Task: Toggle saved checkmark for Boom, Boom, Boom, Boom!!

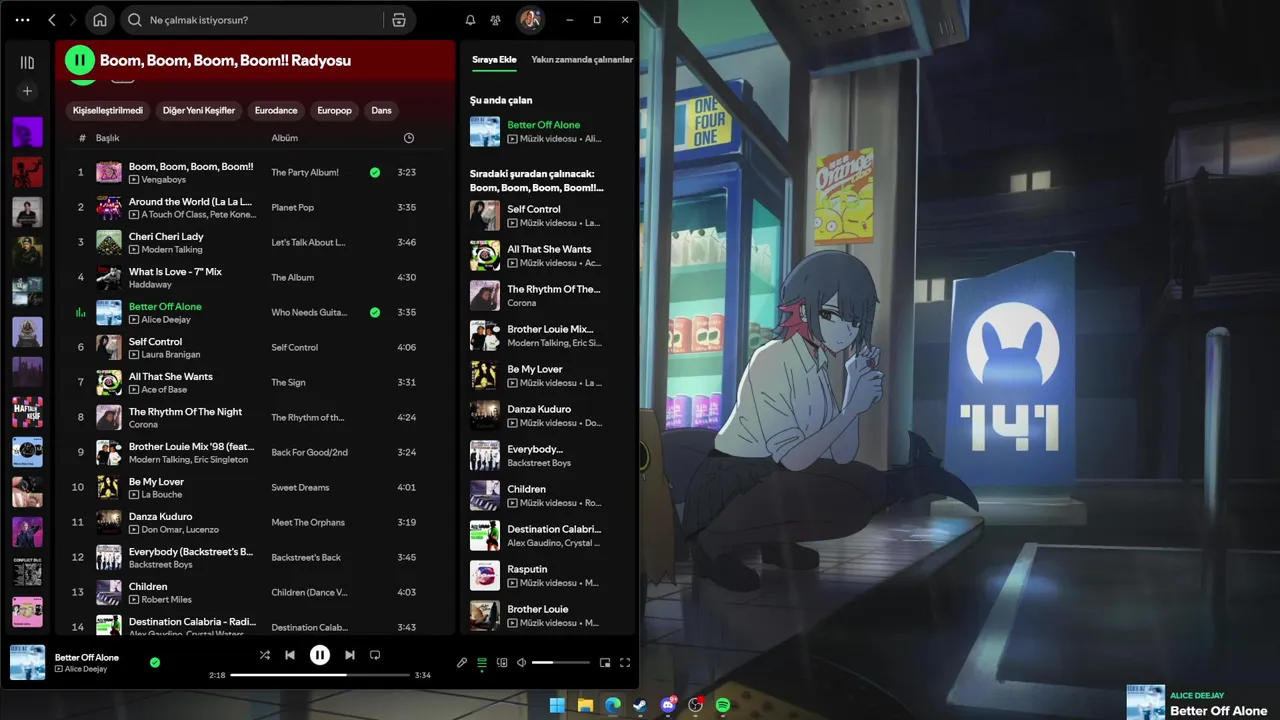Action: pos(375,172)
